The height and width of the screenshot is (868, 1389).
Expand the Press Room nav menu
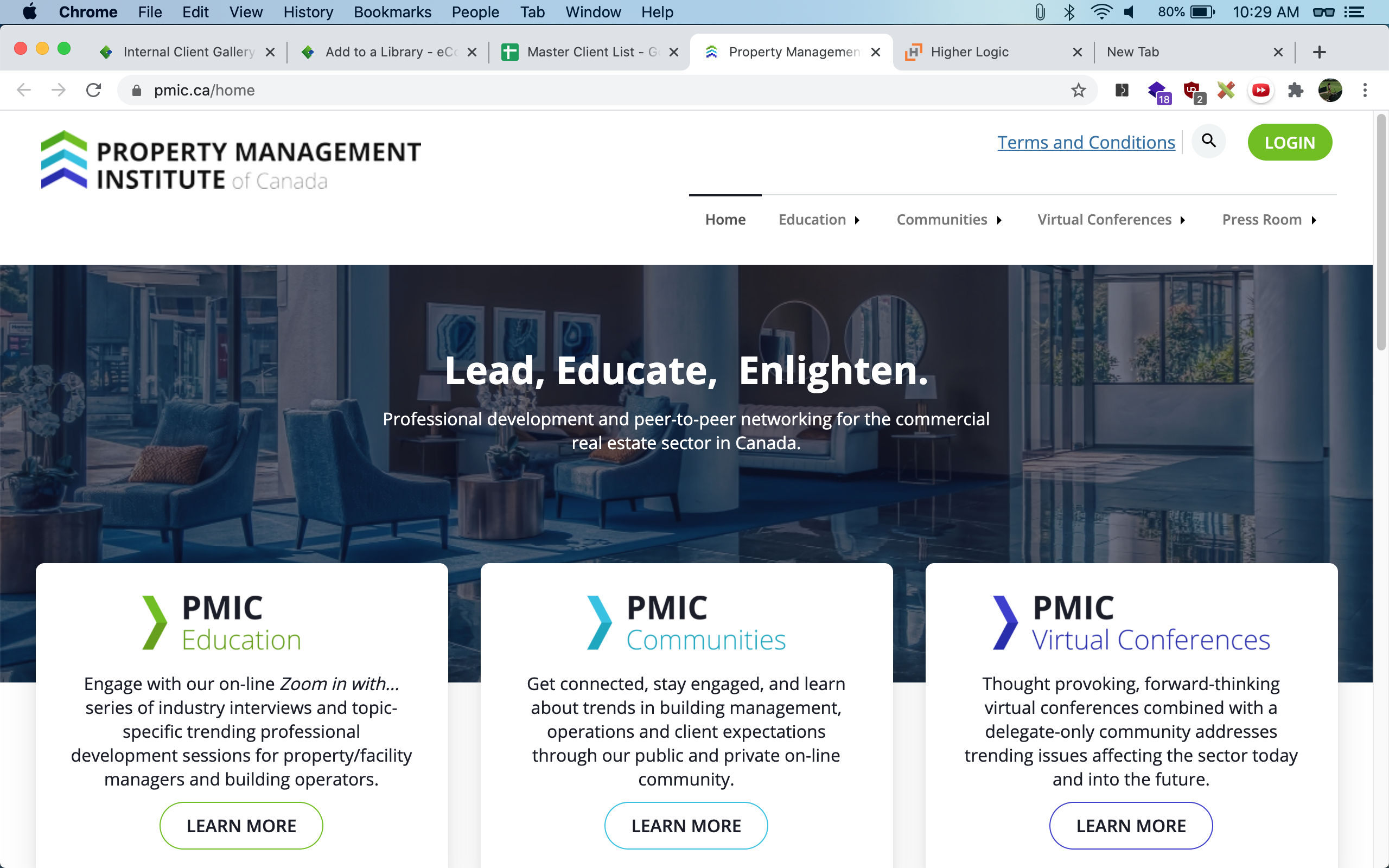(1269, 220)
